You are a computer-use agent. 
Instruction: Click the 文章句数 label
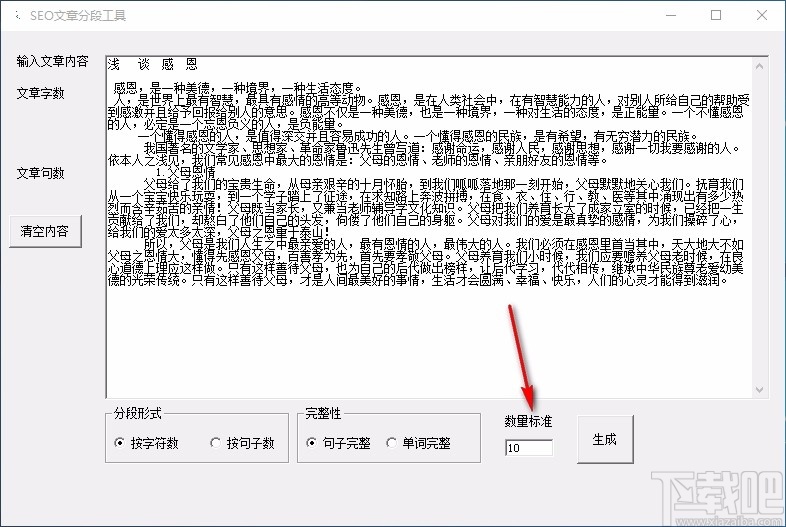pos(41,173)
